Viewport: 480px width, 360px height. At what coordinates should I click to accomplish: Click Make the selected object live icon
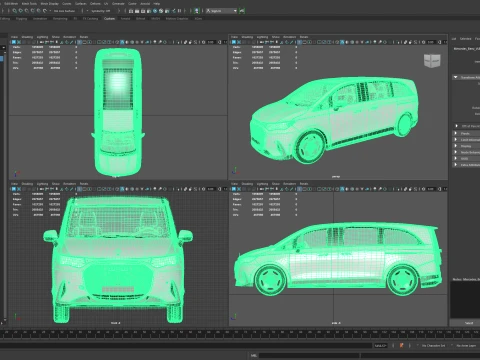tap(44, 11)
